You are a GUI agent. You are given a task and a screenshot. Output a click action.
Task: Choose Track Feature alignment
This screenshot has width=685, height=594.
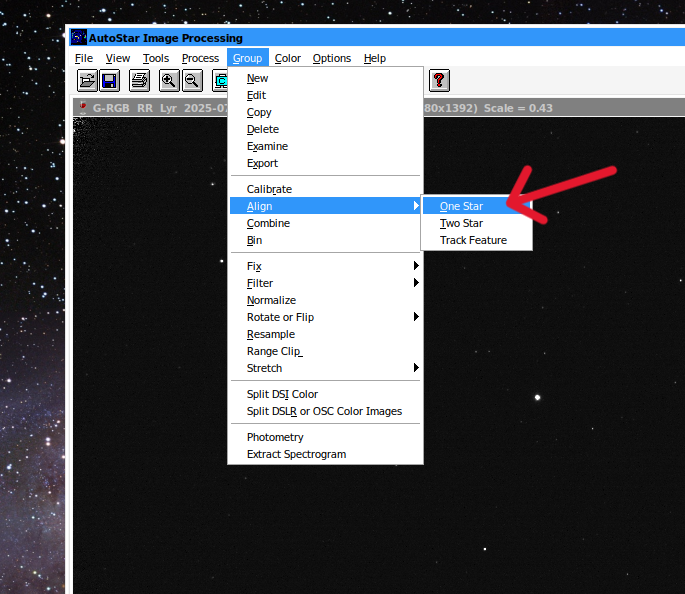click(477, 240)
